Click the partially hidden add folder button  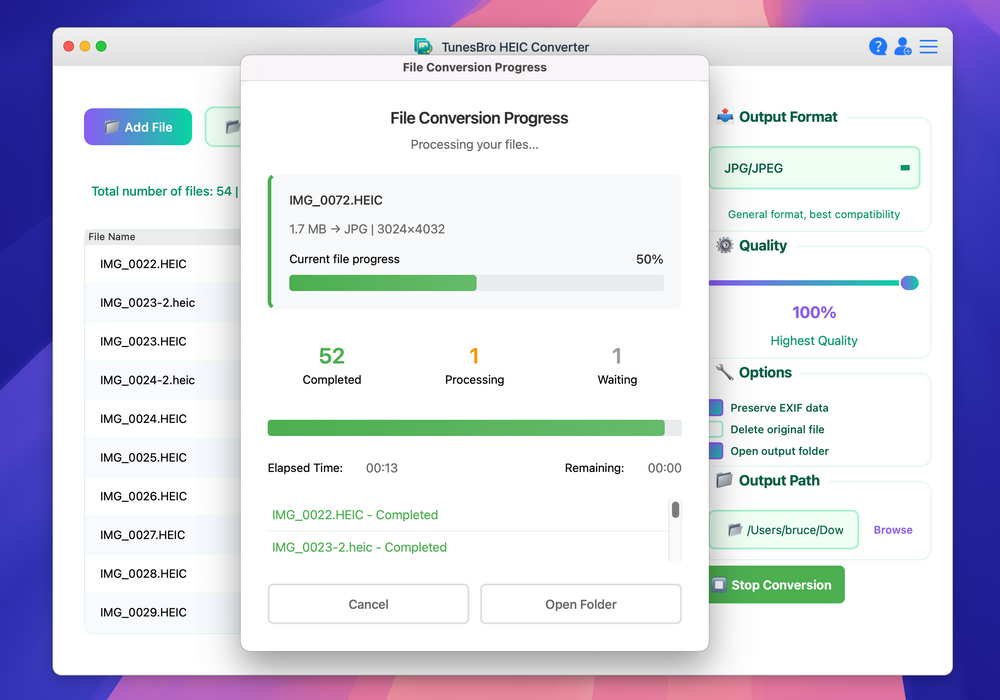223,127
